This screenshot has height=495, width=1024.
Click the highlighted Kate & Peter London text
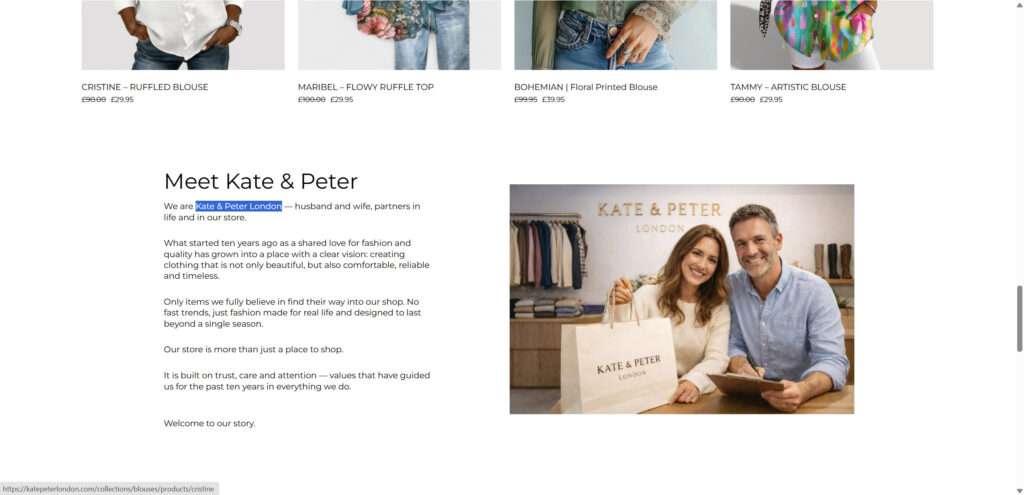pos(239,206)
